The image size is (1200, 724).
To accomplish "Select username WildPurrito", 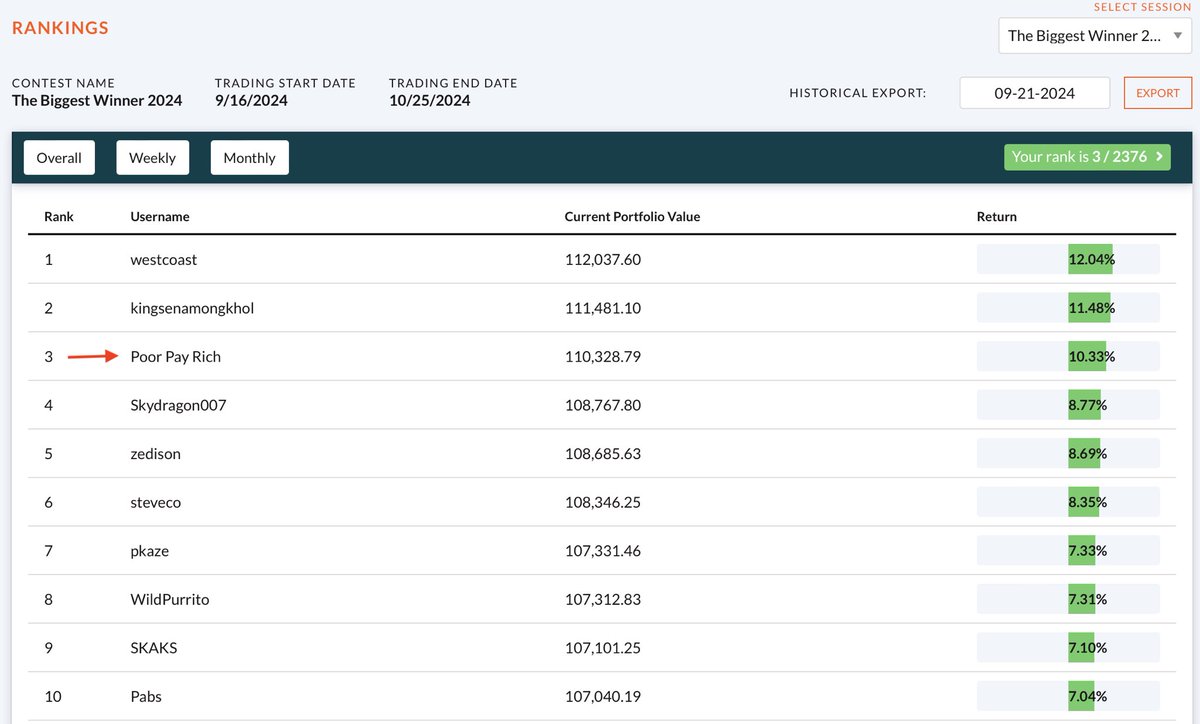I will tap(170, 599).
